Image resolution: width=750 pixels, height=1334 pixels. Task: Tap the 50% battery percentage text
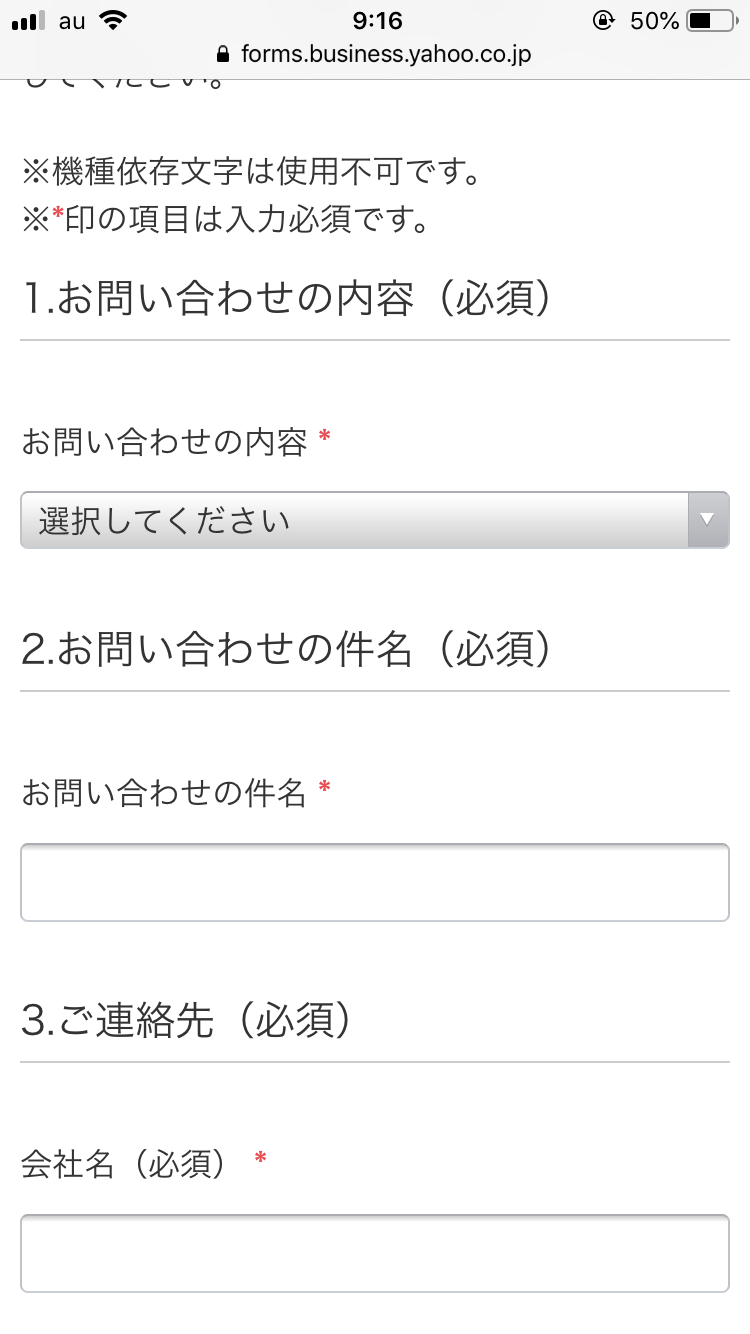[654, 21]
